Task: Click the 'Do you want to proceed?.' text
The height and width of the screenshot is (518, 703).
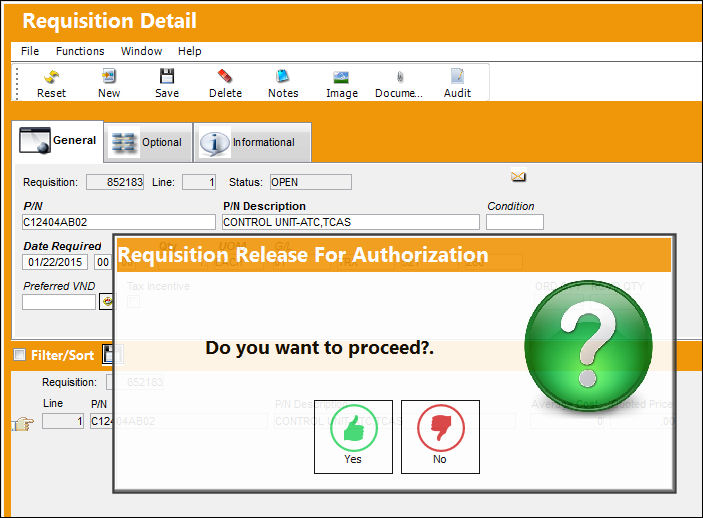Action: tap(320, 348)
